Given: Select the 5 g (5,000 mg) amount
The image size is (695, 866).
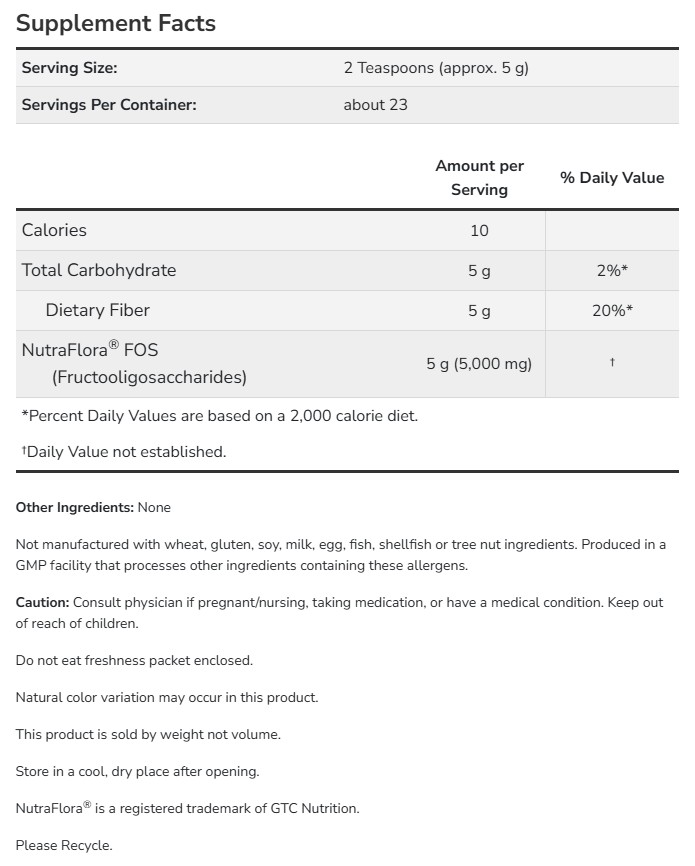Looking at the screenshot, I should 479,363.
